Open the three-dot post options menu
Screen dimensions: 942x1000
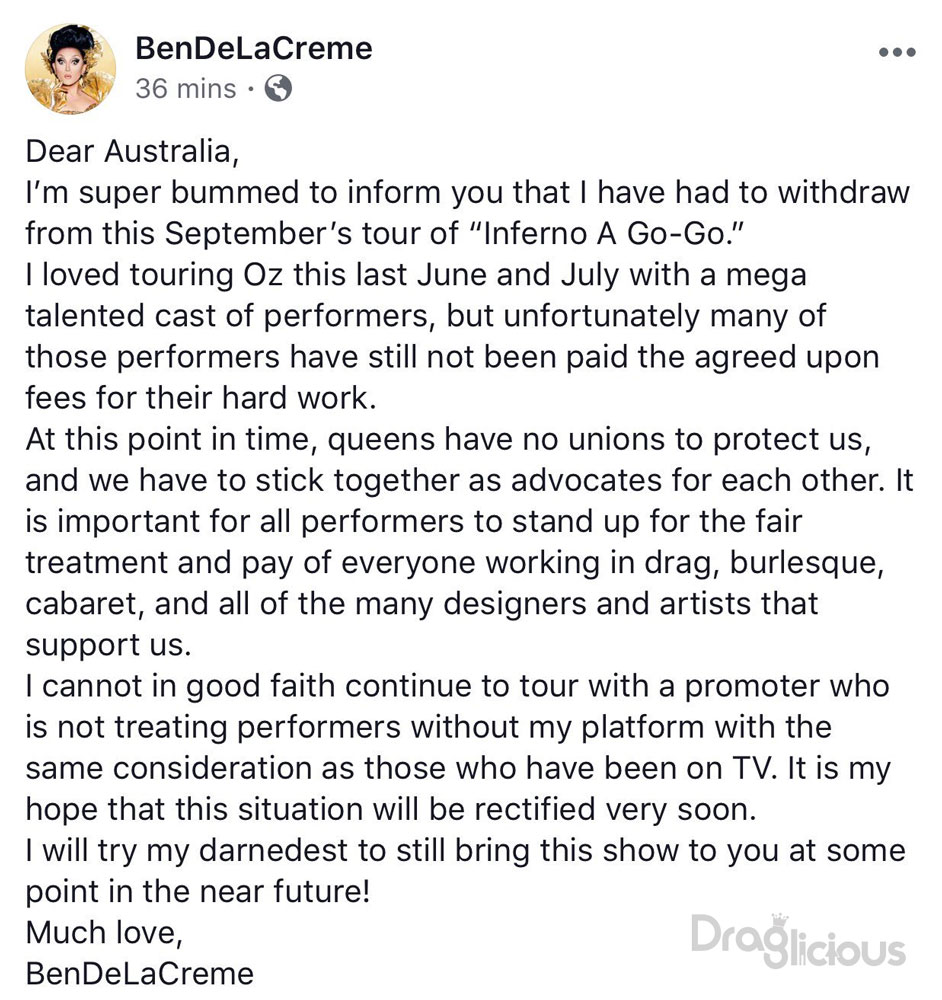click(896, 52)
